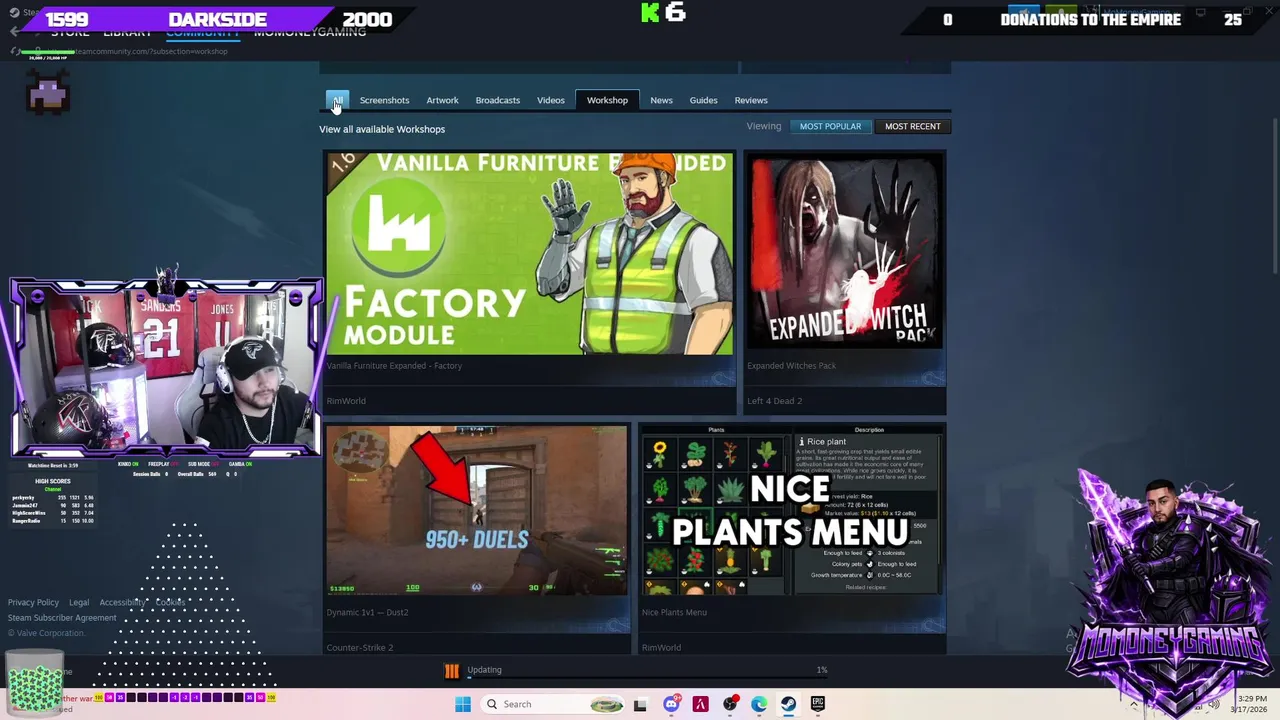Click 'Expanded Witches Pack' title text
The image size is (1280, 720).
[791, 366]
